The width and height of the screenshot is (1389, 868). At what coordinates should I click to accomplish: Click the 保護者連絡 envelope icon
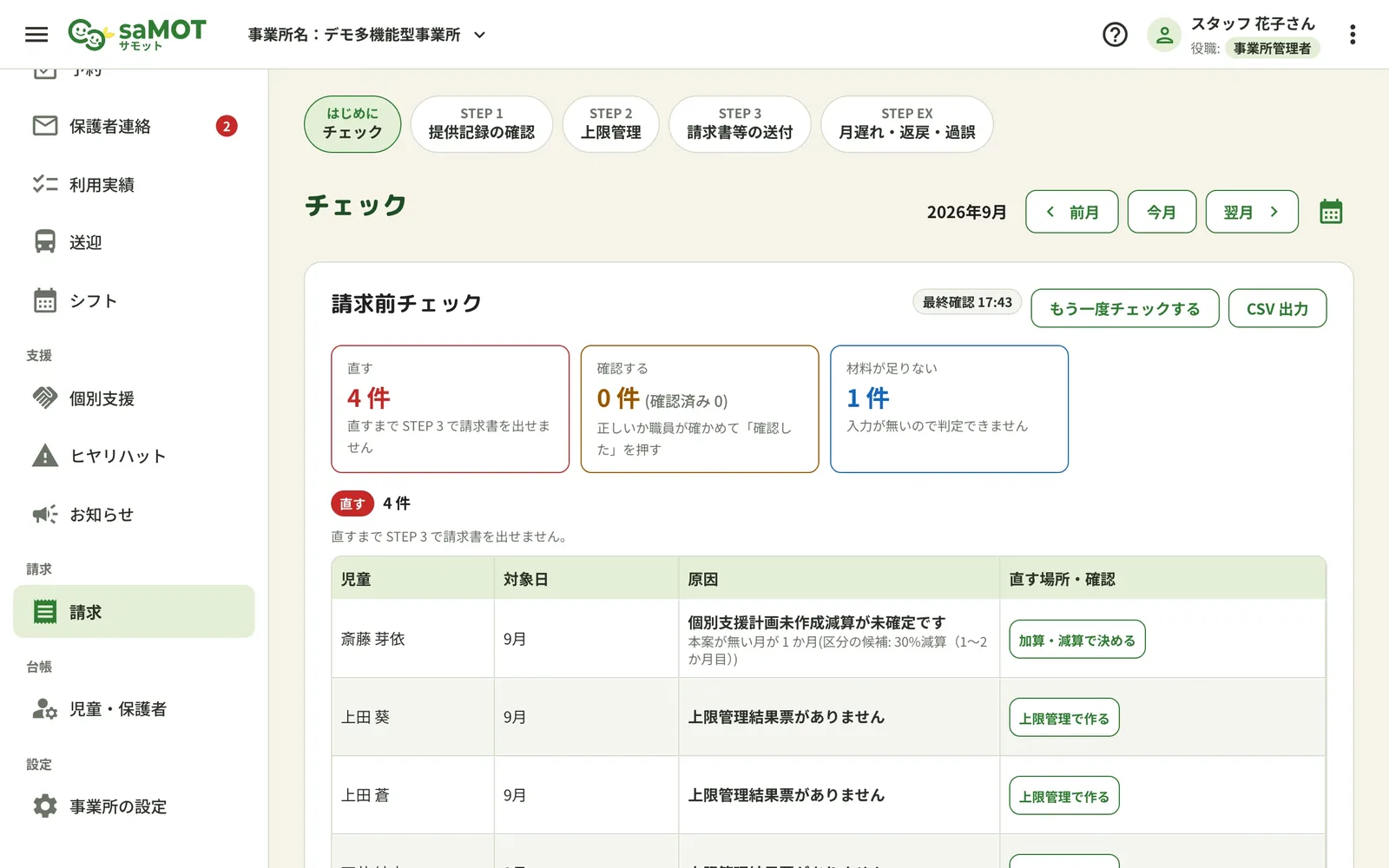45,126
